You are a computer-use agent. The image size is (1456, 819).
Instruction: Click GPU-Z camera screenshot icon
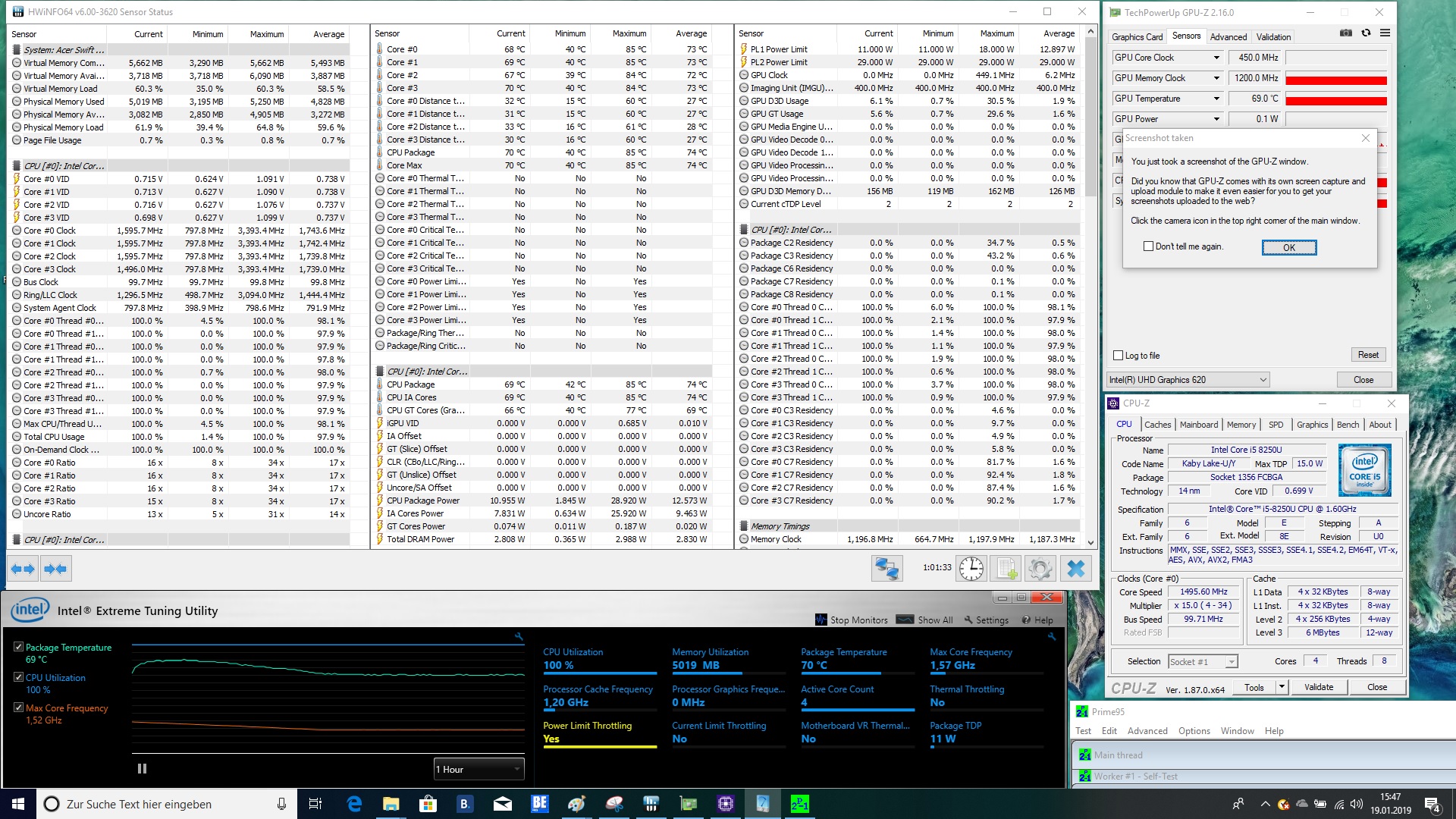[1346, 33]
